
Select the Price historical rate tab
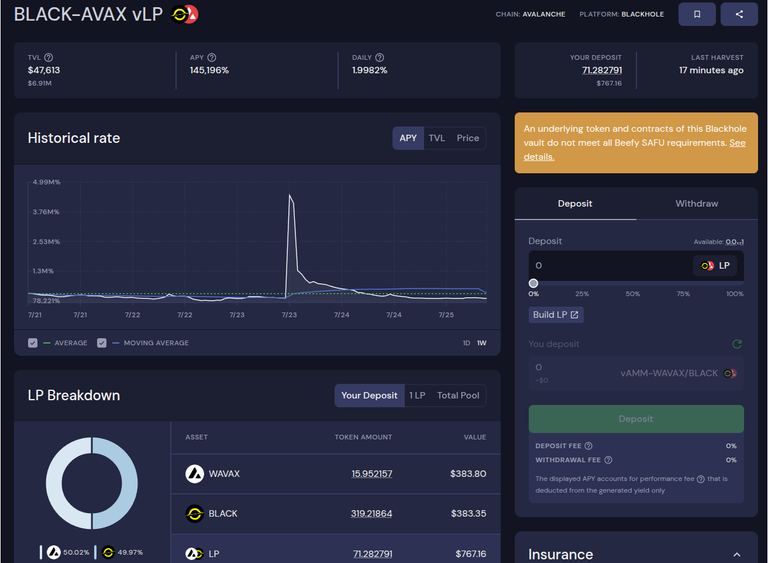click(468, 138)
